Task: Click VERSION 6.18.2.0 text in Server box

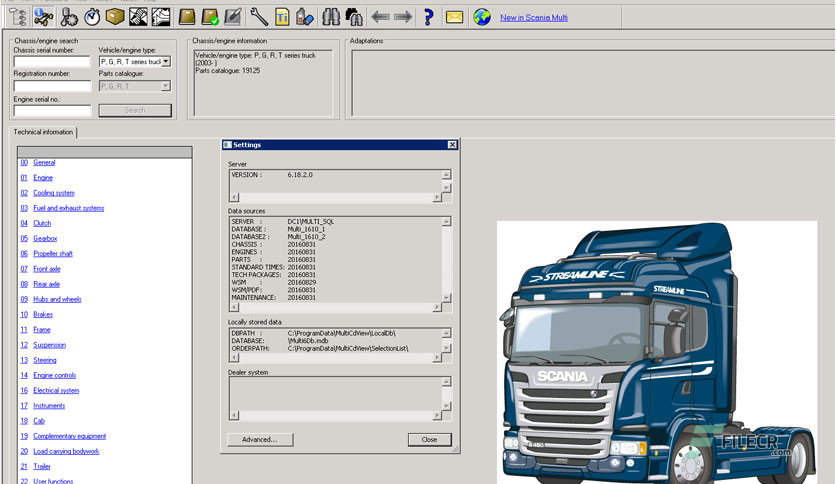Action: pyautogui.click(x=272, y=175)
